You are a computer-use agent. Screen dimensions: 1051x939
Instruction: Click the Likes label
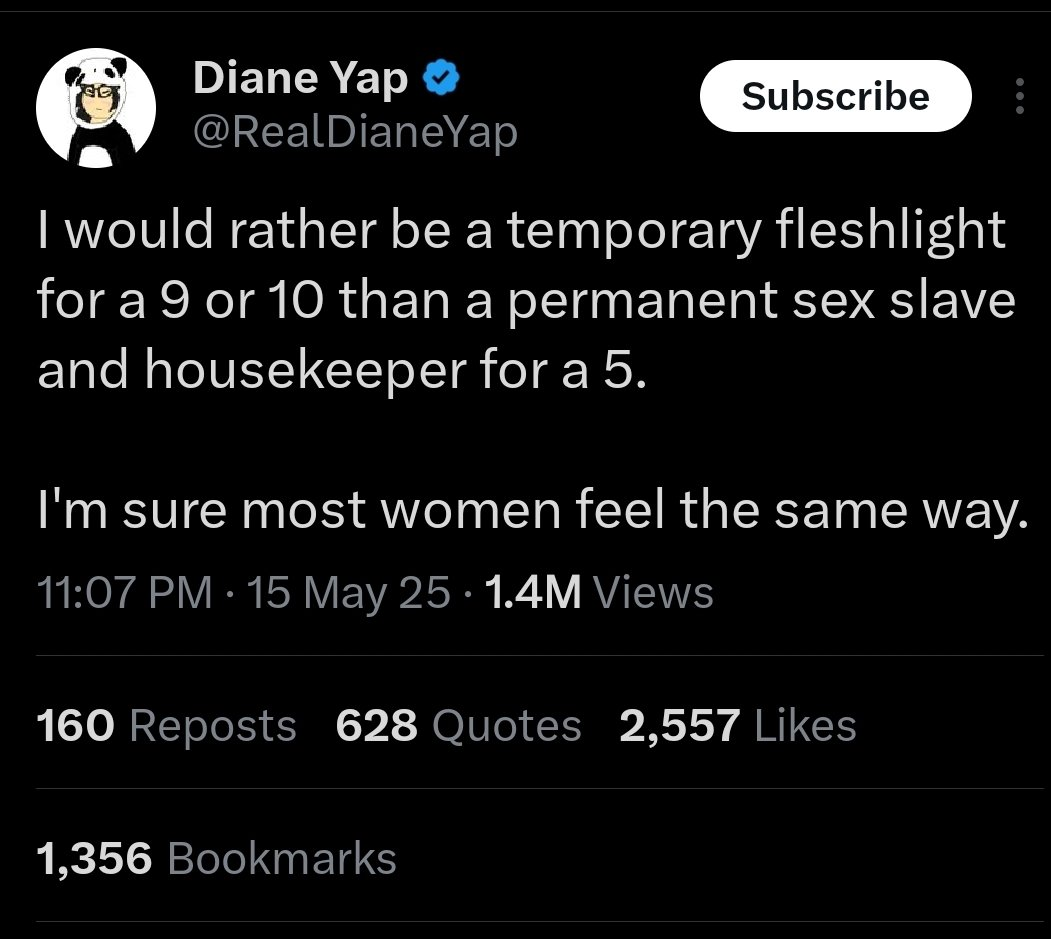point(804,725)
